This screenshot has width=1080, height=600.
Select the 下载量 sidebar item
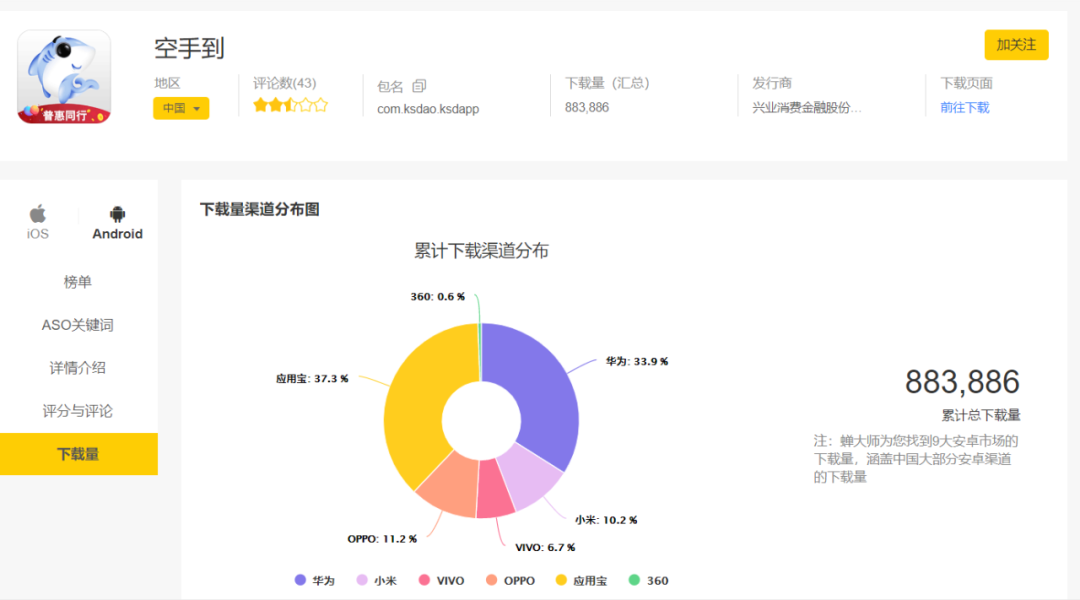point(79,454)
